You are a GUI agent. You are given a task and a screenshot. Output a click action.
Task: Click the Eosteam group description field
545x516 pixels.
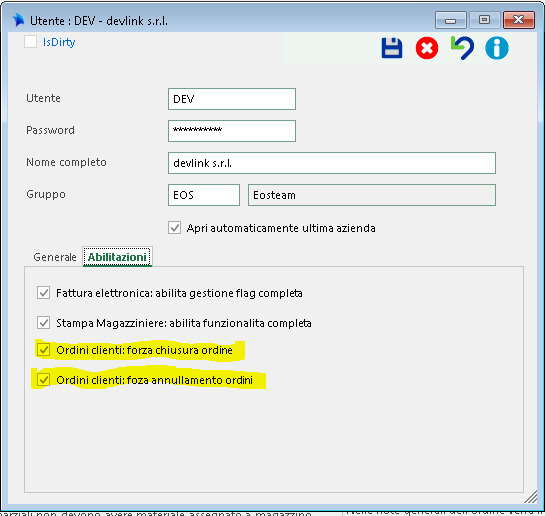click(372, 195)
